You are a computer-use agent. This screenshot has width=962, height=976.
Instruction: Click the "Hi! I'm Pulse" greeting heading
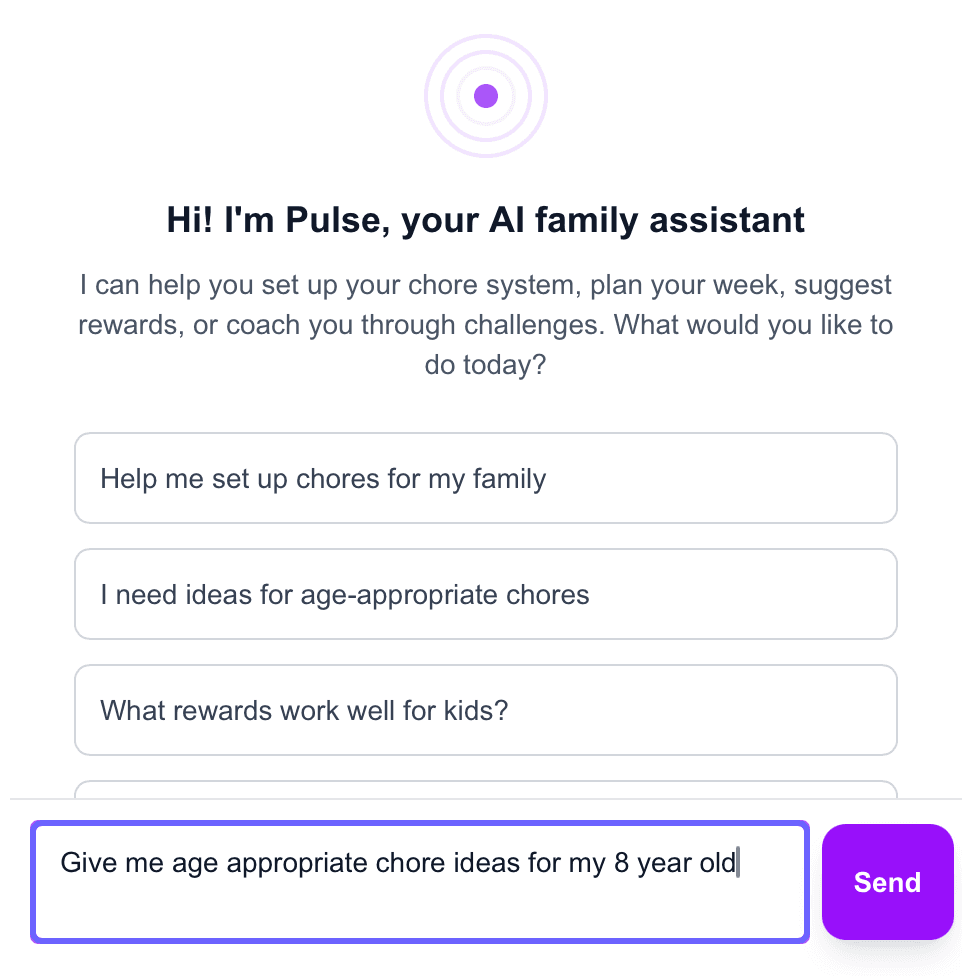485,220
